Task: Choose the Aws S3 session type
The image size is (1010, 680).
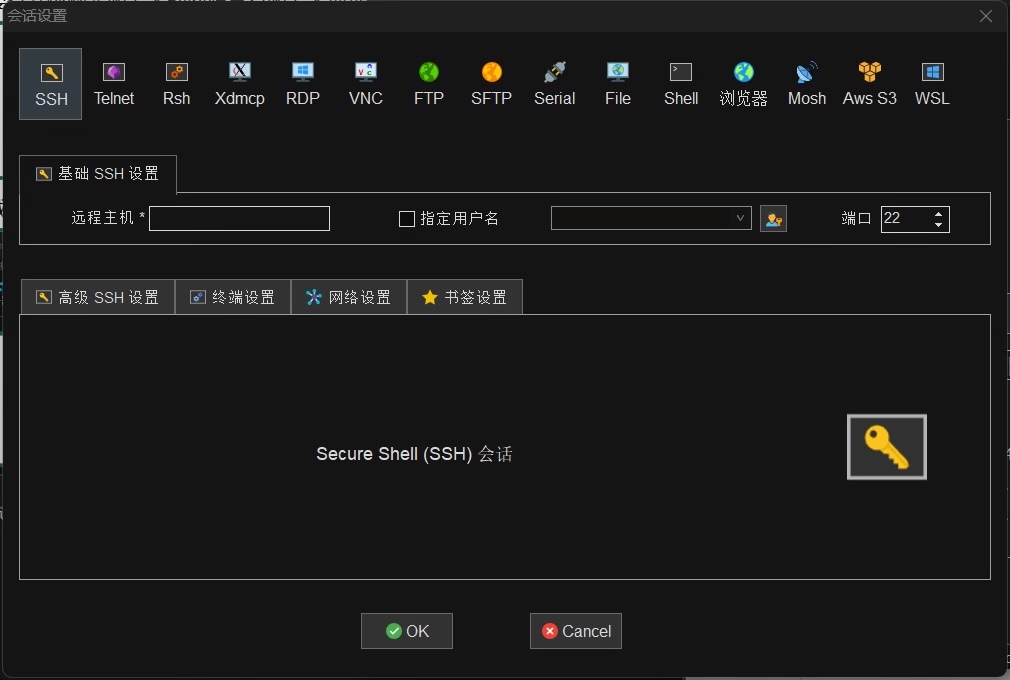Action: point(870,84)
